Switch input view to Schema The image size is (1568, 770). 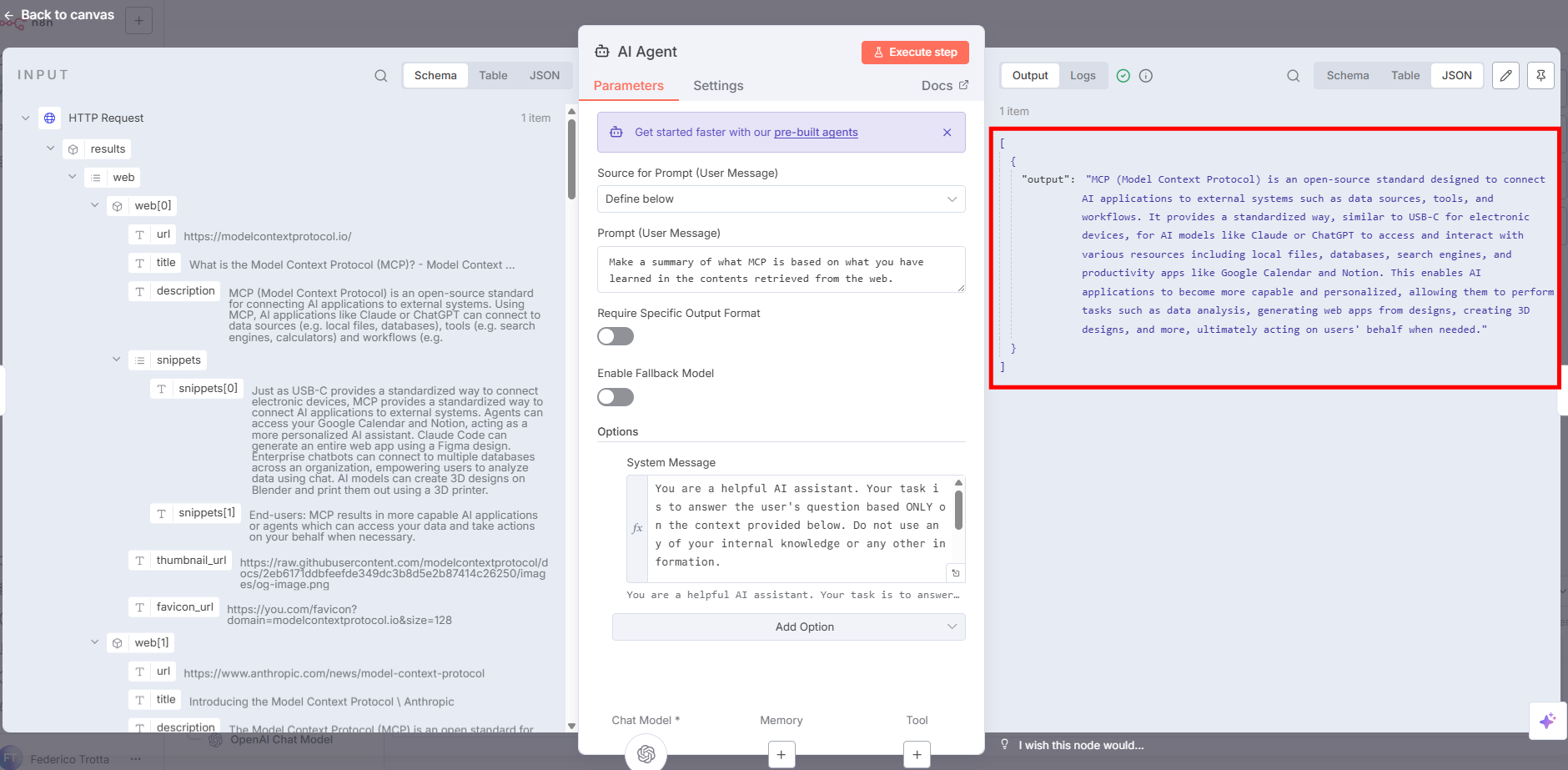pyautogui.click(x=435, y=75)
